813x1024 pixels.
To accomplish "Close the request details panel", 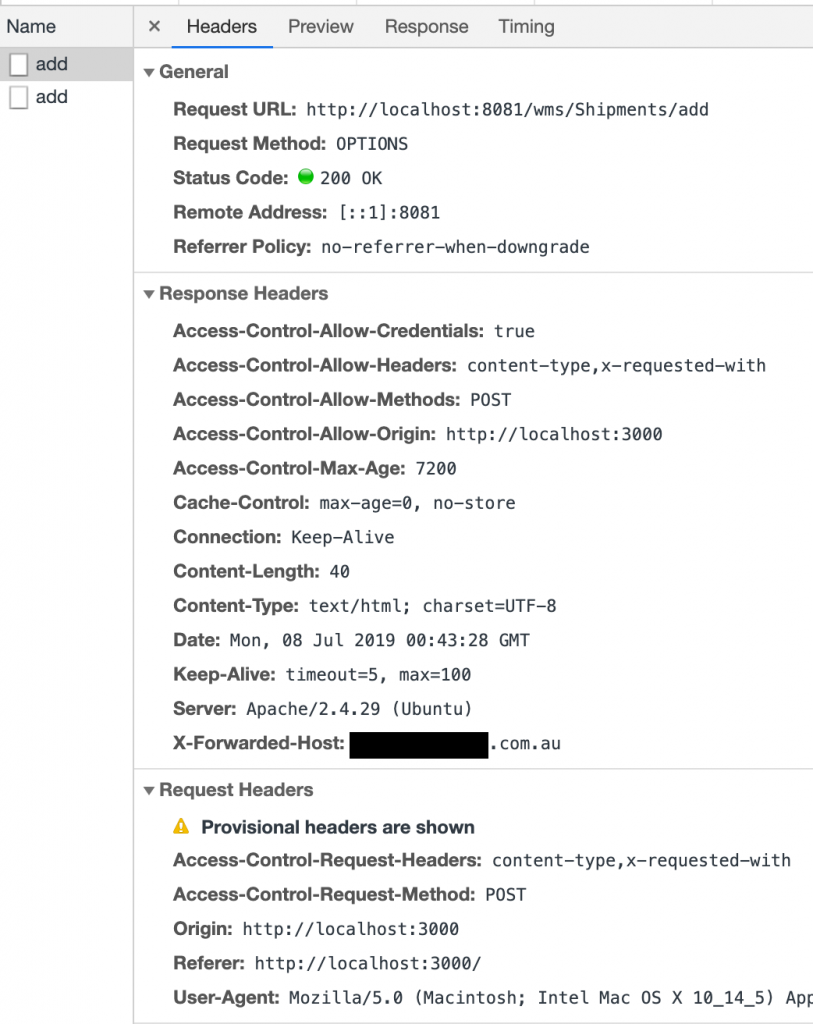I will (x=154, y=26).
